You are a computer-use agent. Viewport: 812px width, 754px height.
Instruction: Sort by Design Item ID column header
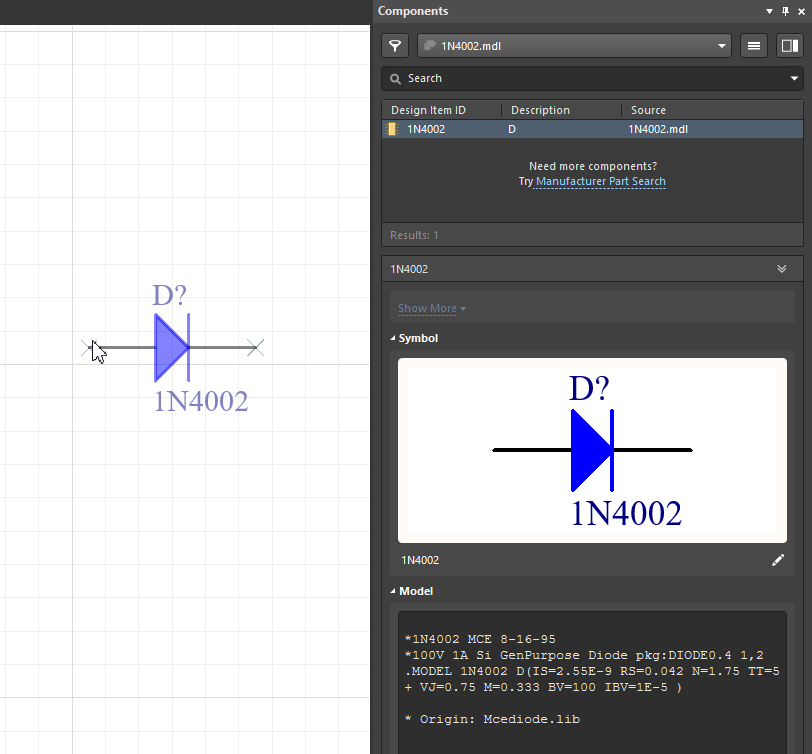coord(428,110)
